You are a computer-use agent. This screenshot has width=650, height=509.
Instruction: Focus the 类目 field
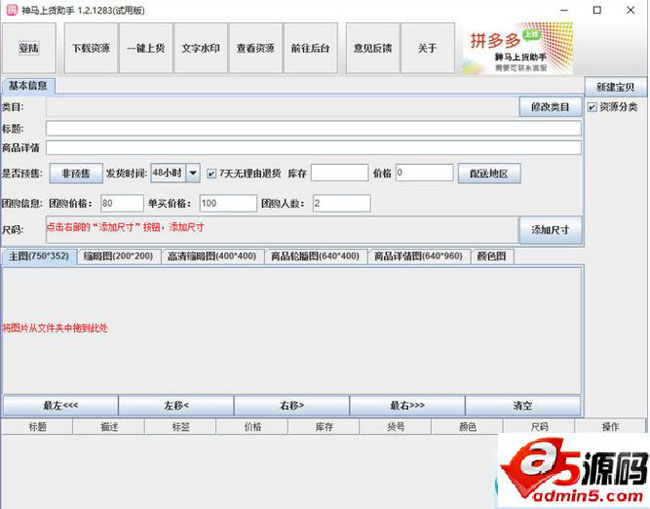(282, 107)
